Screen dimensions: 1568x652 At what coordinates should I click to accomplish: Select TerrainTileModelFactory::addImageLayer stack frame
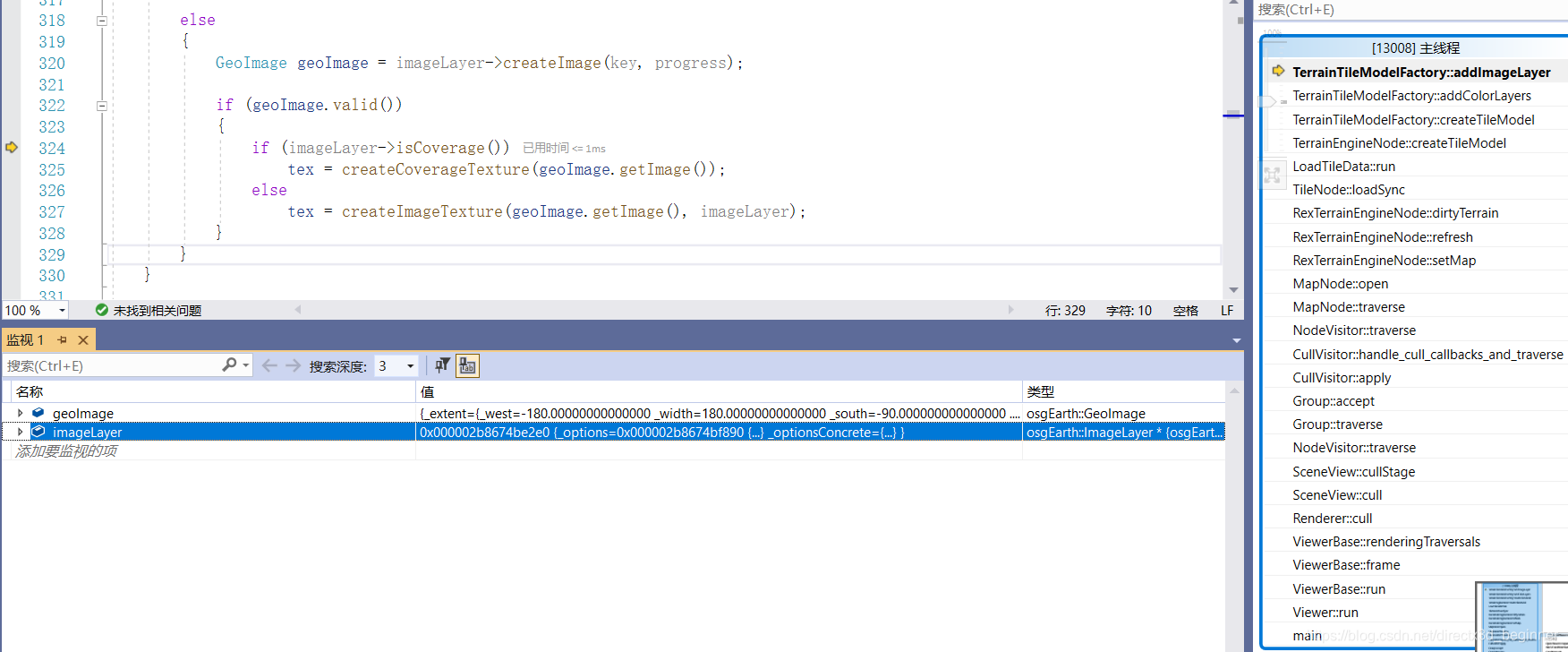point(1421,73)
